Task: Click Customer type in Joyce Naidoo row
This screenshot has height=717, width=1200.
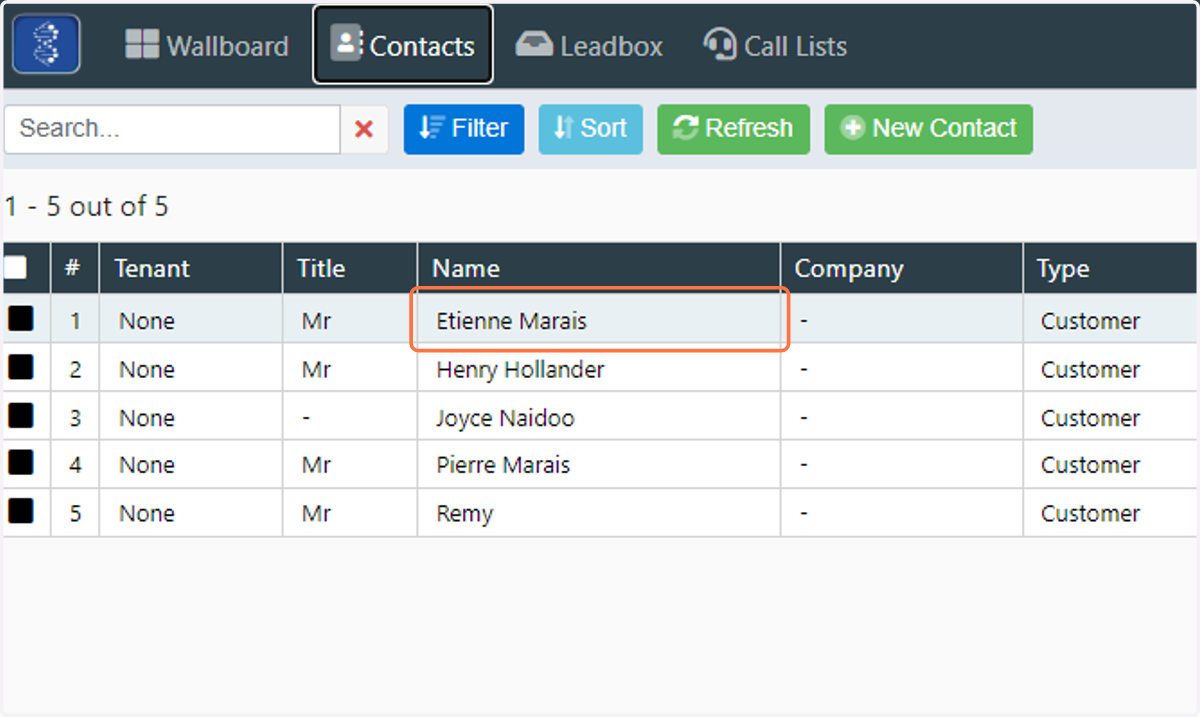Action: (x=1090, y=418)
